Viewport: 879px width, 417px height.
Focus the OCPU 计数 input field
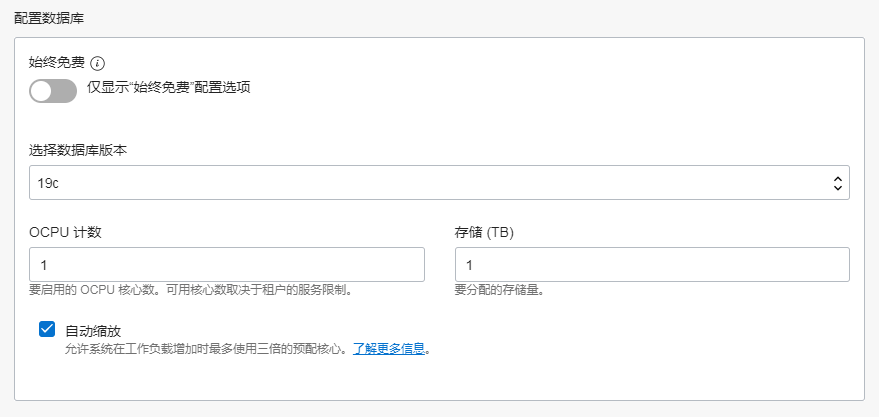coord(227,265)
